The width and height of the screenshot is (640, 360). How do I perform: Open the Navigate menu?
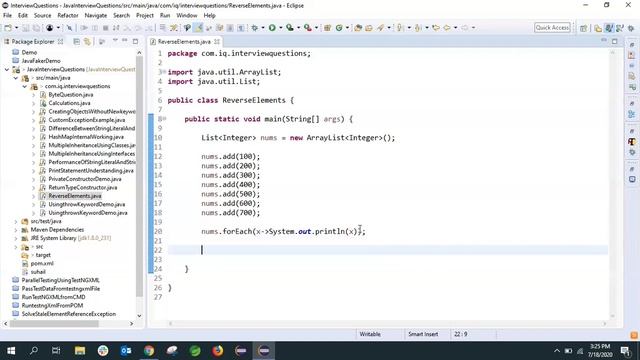pyautogui.click(x=96, y=16)
